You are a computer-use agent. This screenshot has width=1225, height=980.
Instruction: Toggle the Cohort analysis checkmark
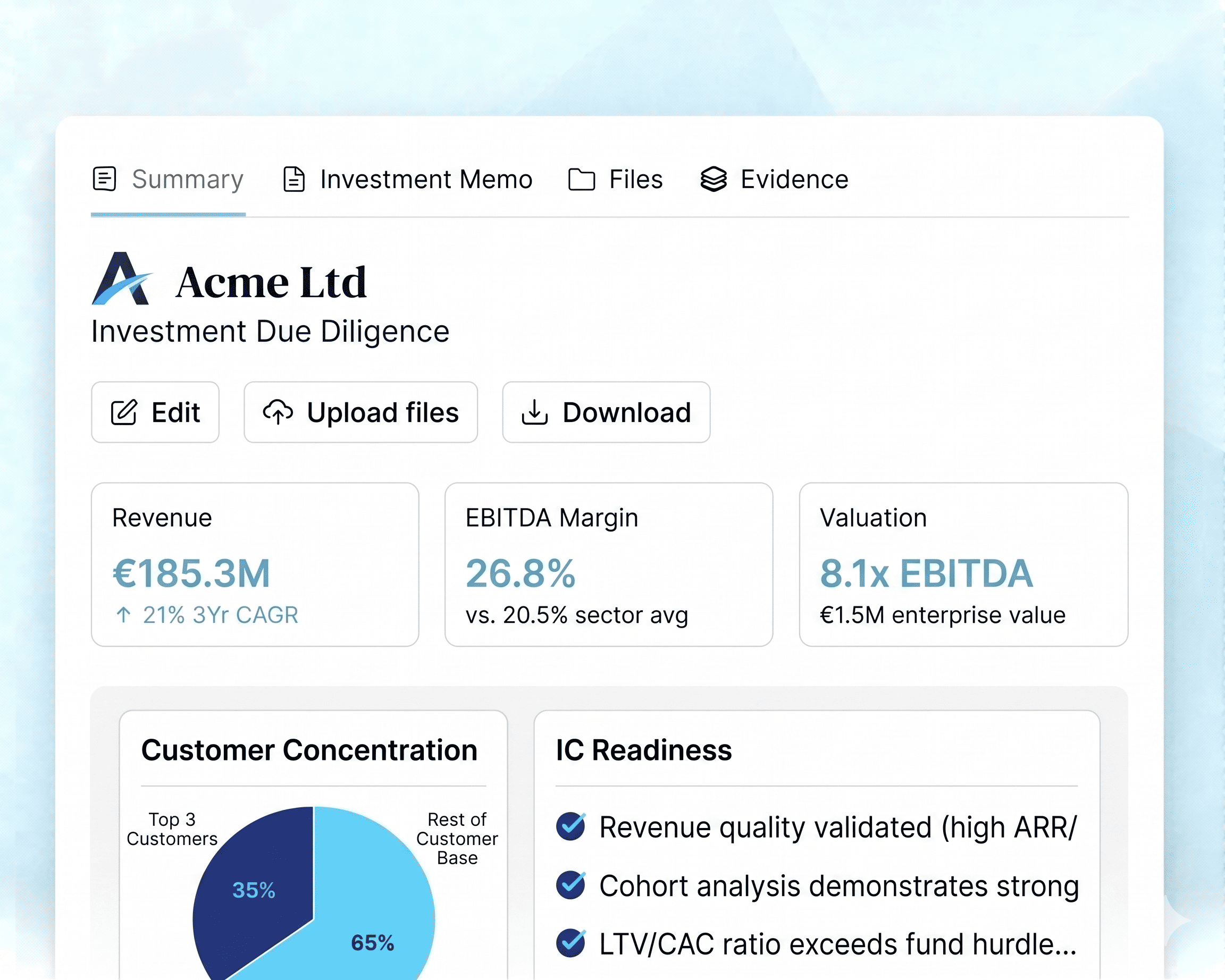570,885
